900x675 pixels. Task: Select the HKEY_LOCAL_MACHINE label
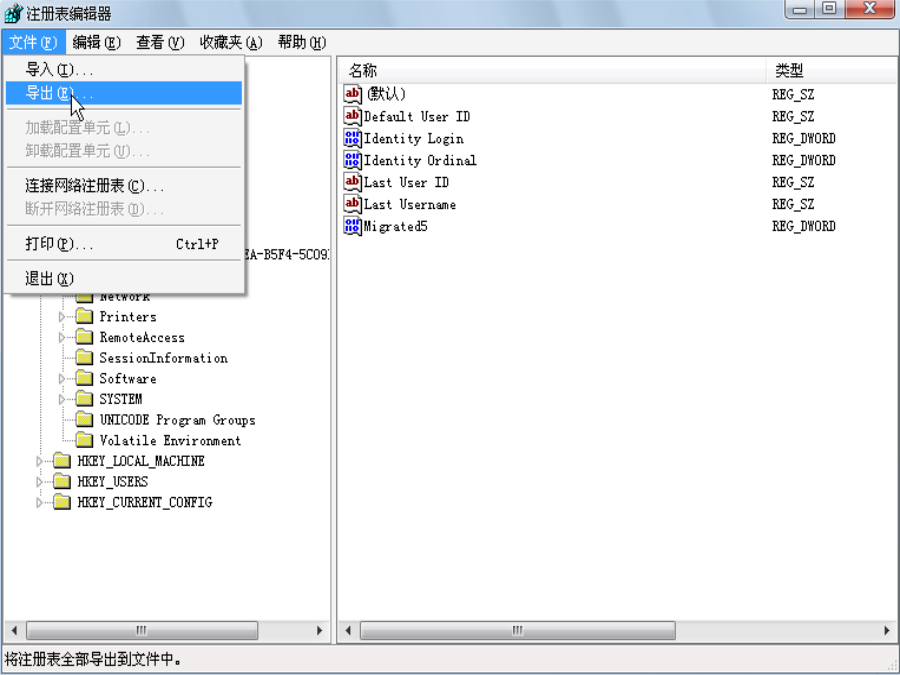(141, 461)
